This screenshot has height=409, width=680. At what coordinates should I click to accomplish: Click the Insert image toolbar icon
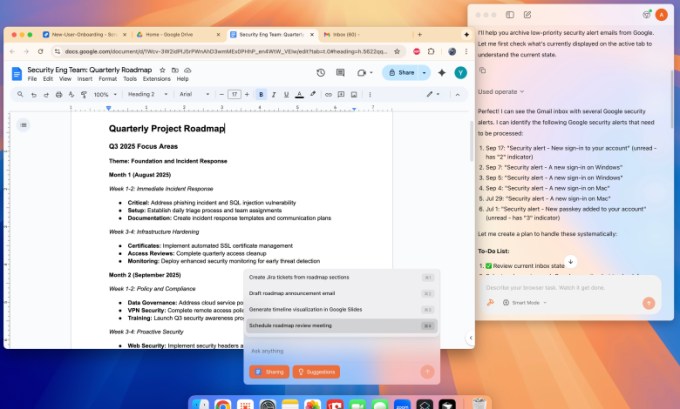click(x=354, y=95)
